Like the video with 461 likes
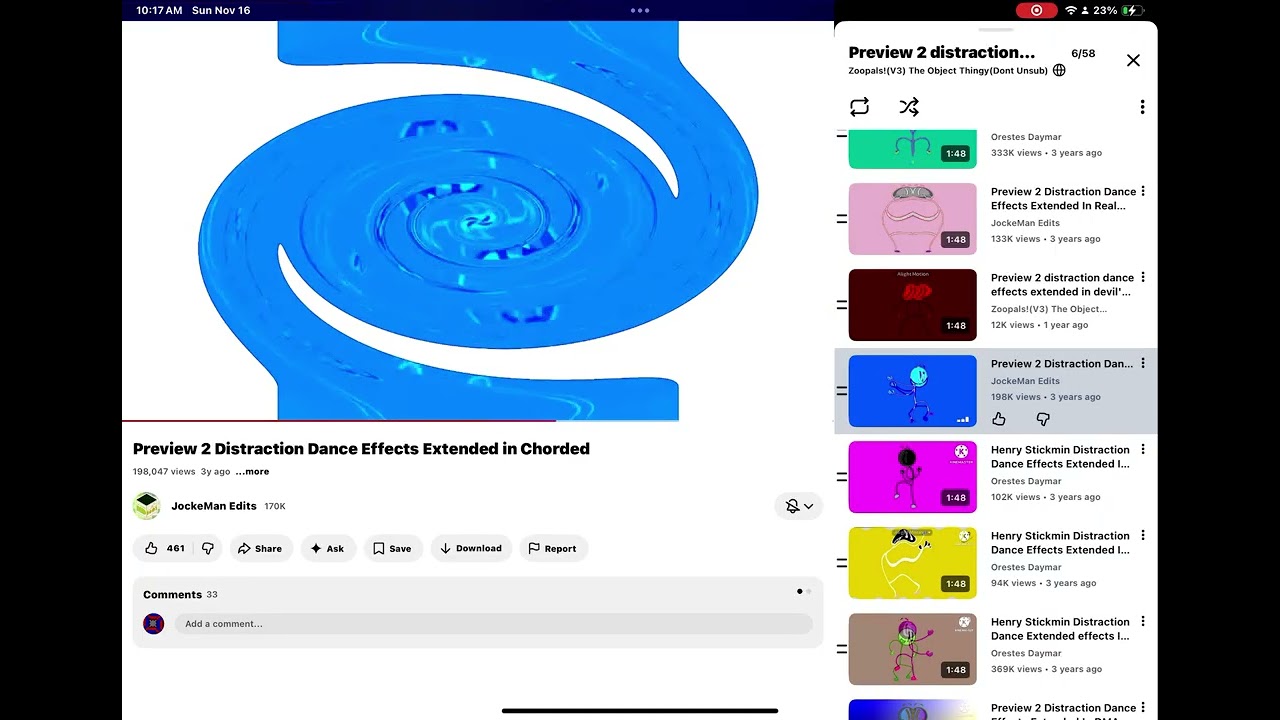The image size is (1280, 720). coord(163,548)
